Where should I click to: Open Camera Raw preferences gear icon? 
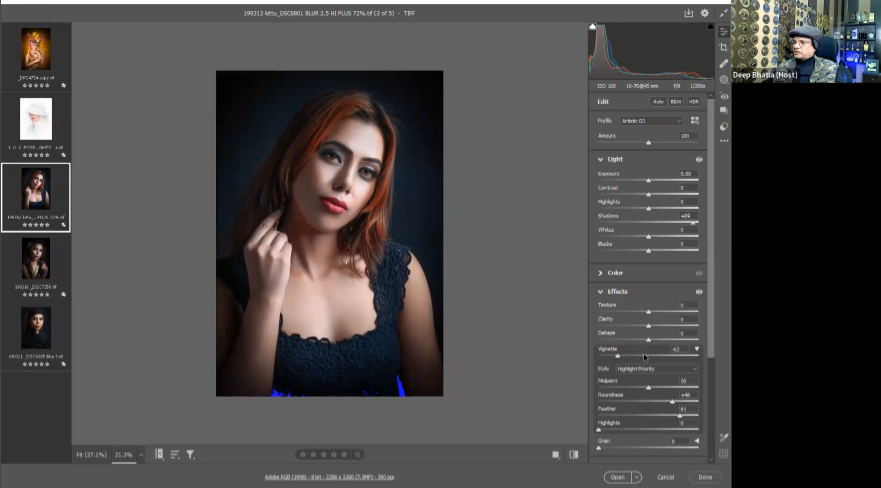point(704,13)
